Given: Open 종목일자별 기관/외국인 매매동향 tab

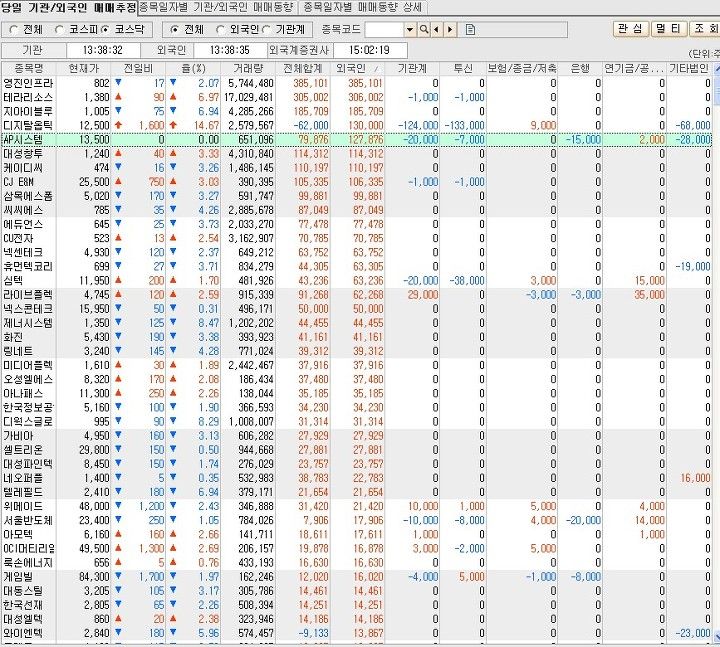Looking at the screenshot, I should (216, 7).
